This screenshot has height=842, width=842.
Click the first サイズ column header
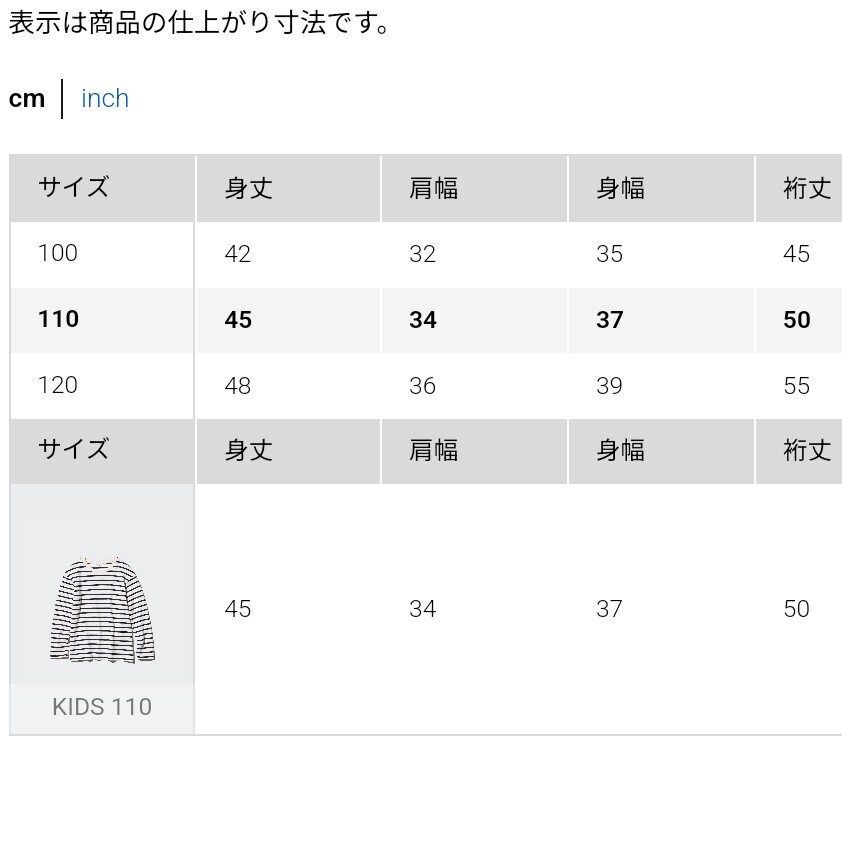tap(102, 188)
